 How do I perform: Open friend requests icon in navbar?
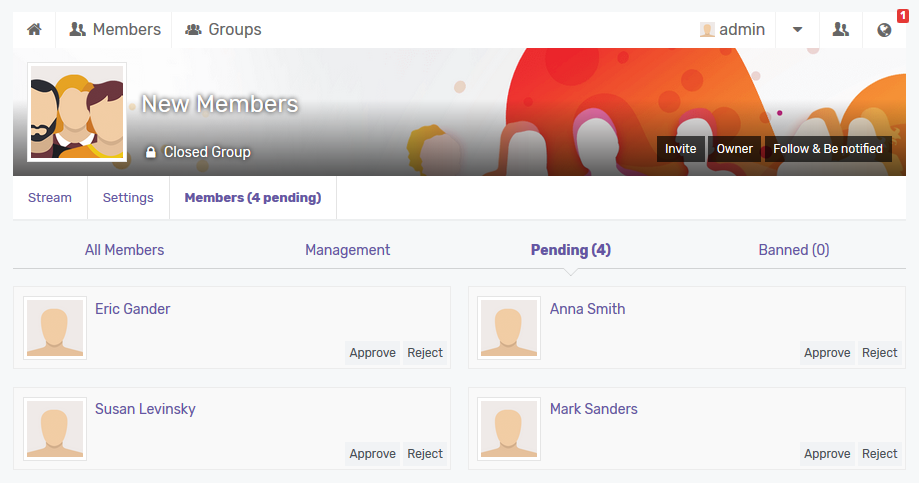[840, 29]
